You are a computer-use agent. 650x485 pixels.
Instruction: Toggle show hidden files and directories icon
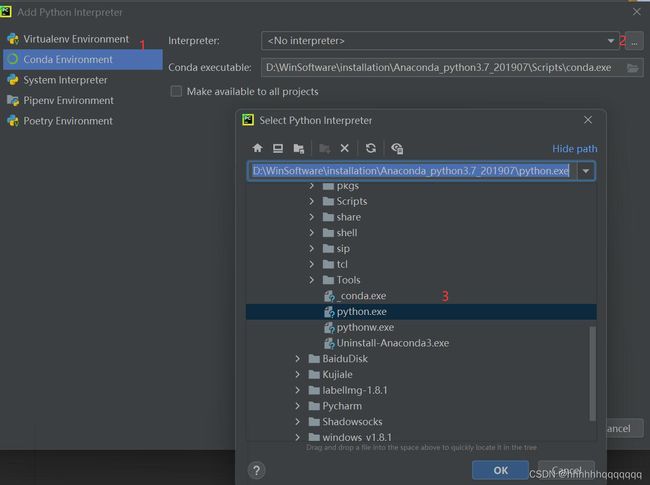click(x=397, y=148)
